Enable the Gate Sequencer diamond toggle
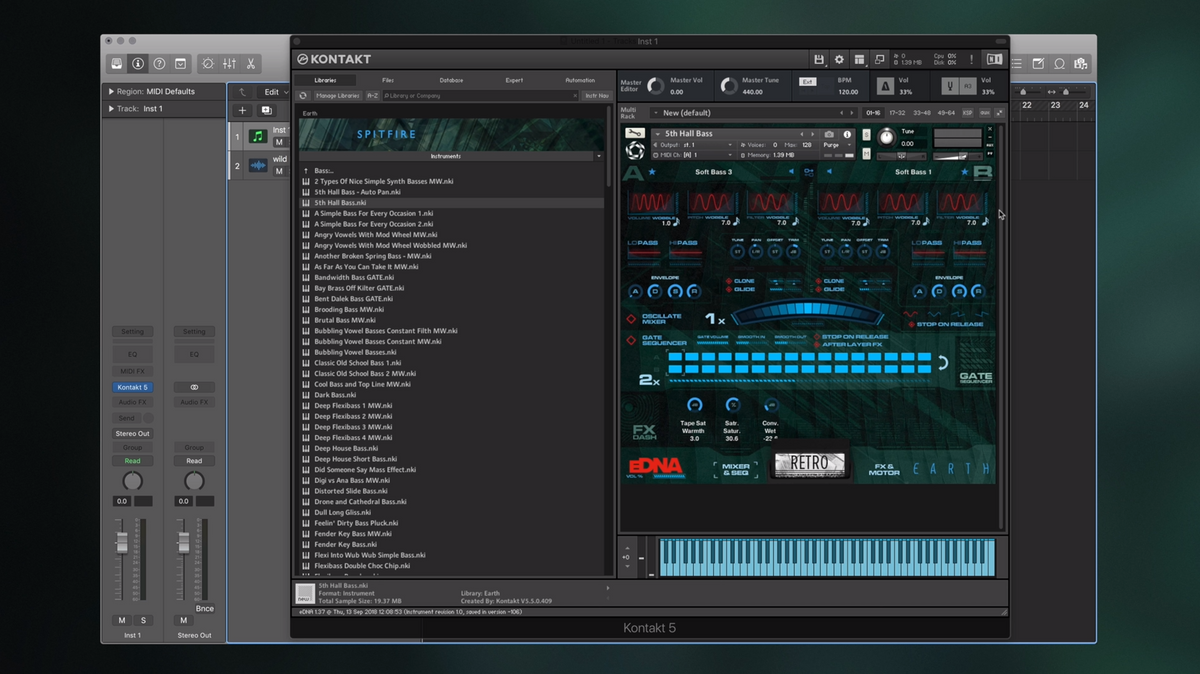 631,340
